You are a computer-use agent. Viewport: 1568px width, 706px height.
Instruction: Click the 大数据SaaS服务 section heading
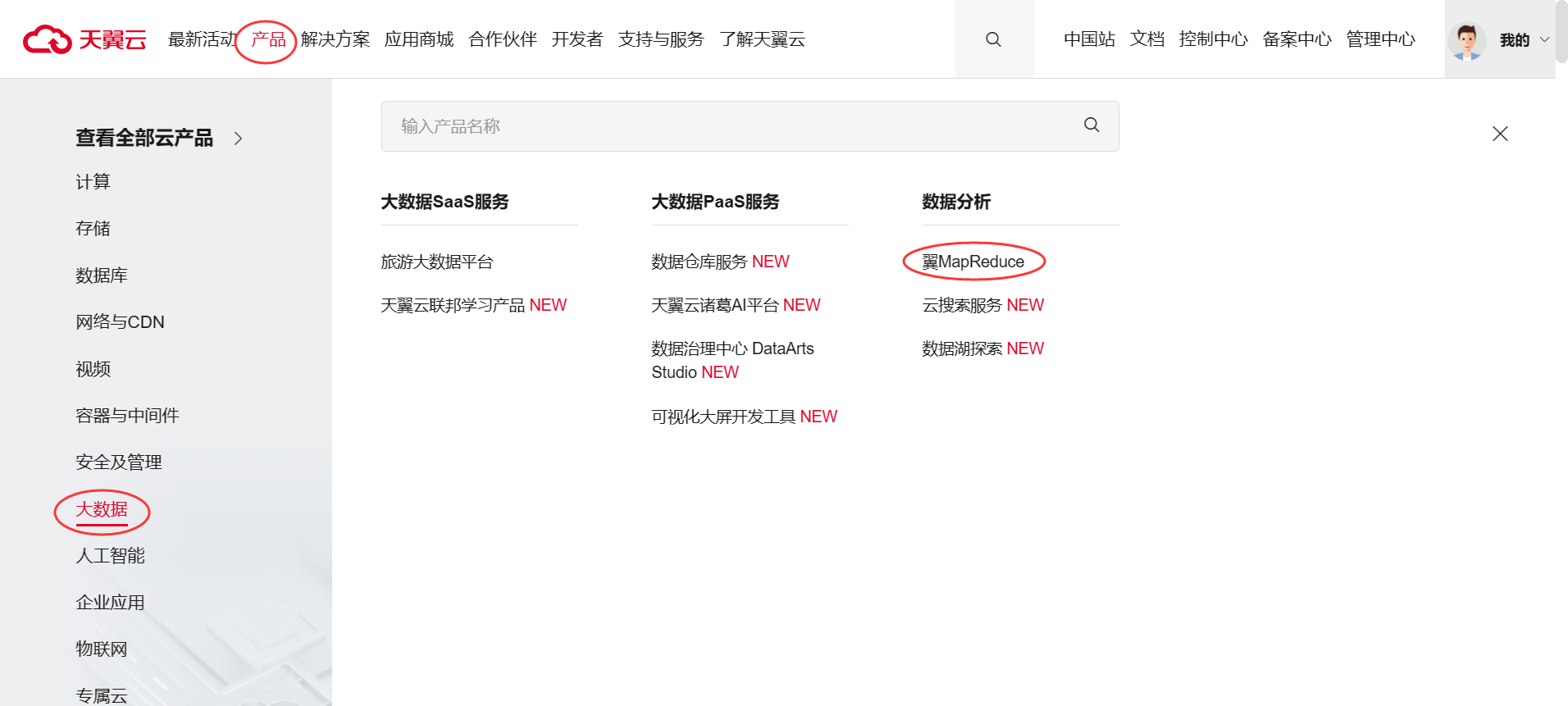tap(445, 202)
